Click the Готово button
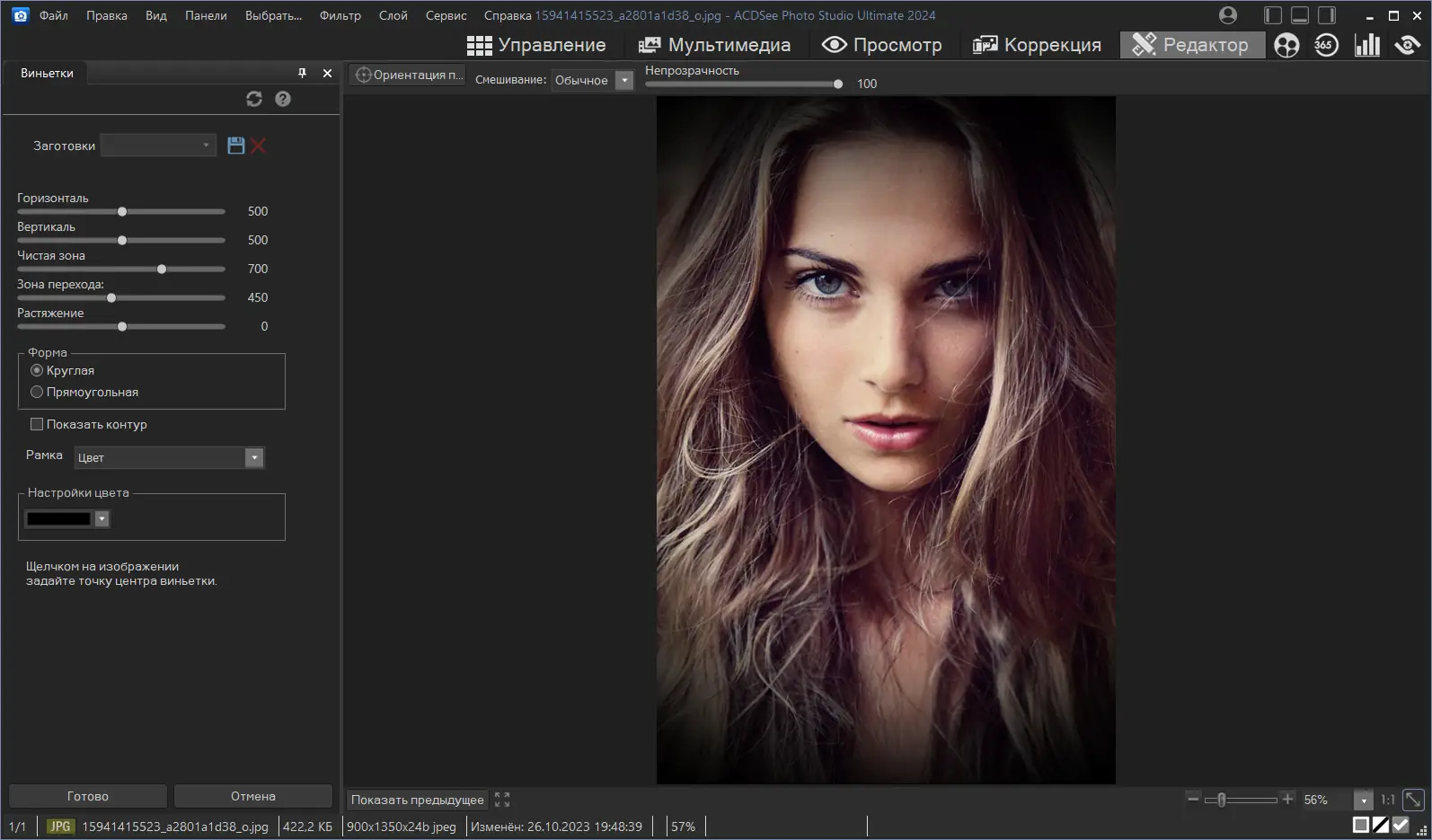The width and height of the screenshot is (1432, 840). (87, 796)
